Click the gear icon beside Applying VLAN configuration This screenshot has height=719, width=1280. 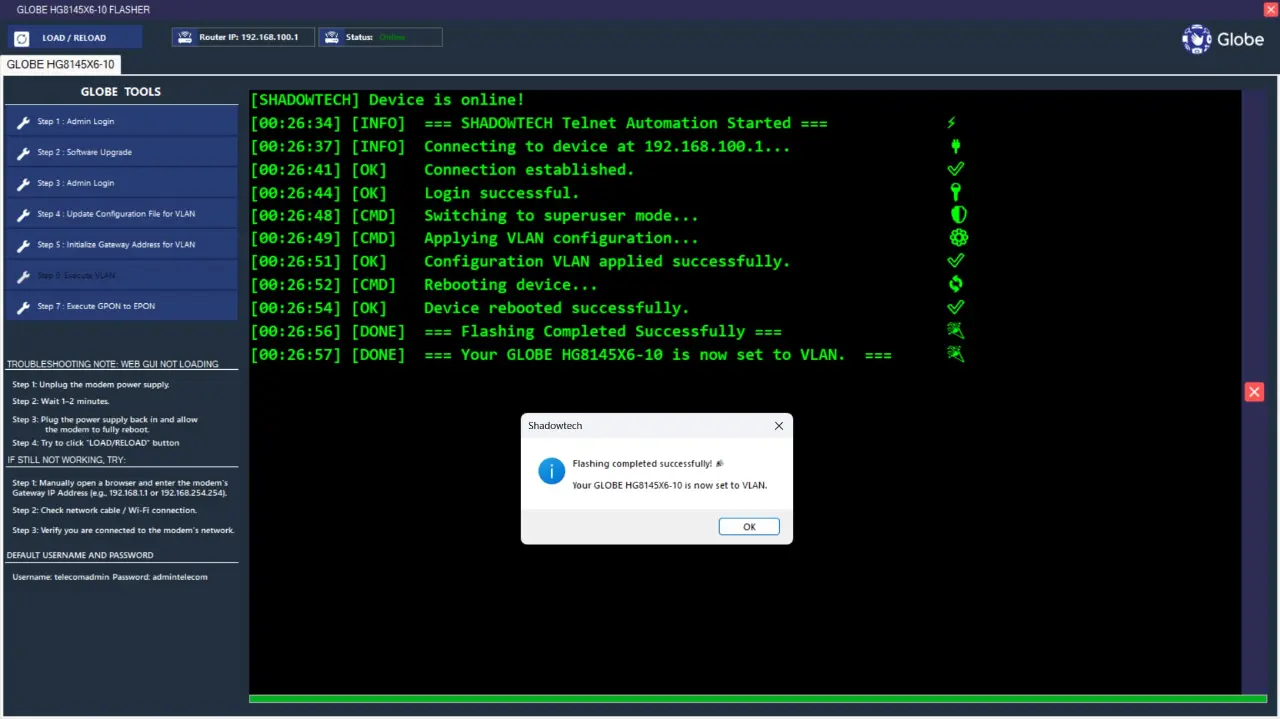[x=959, y=238]
